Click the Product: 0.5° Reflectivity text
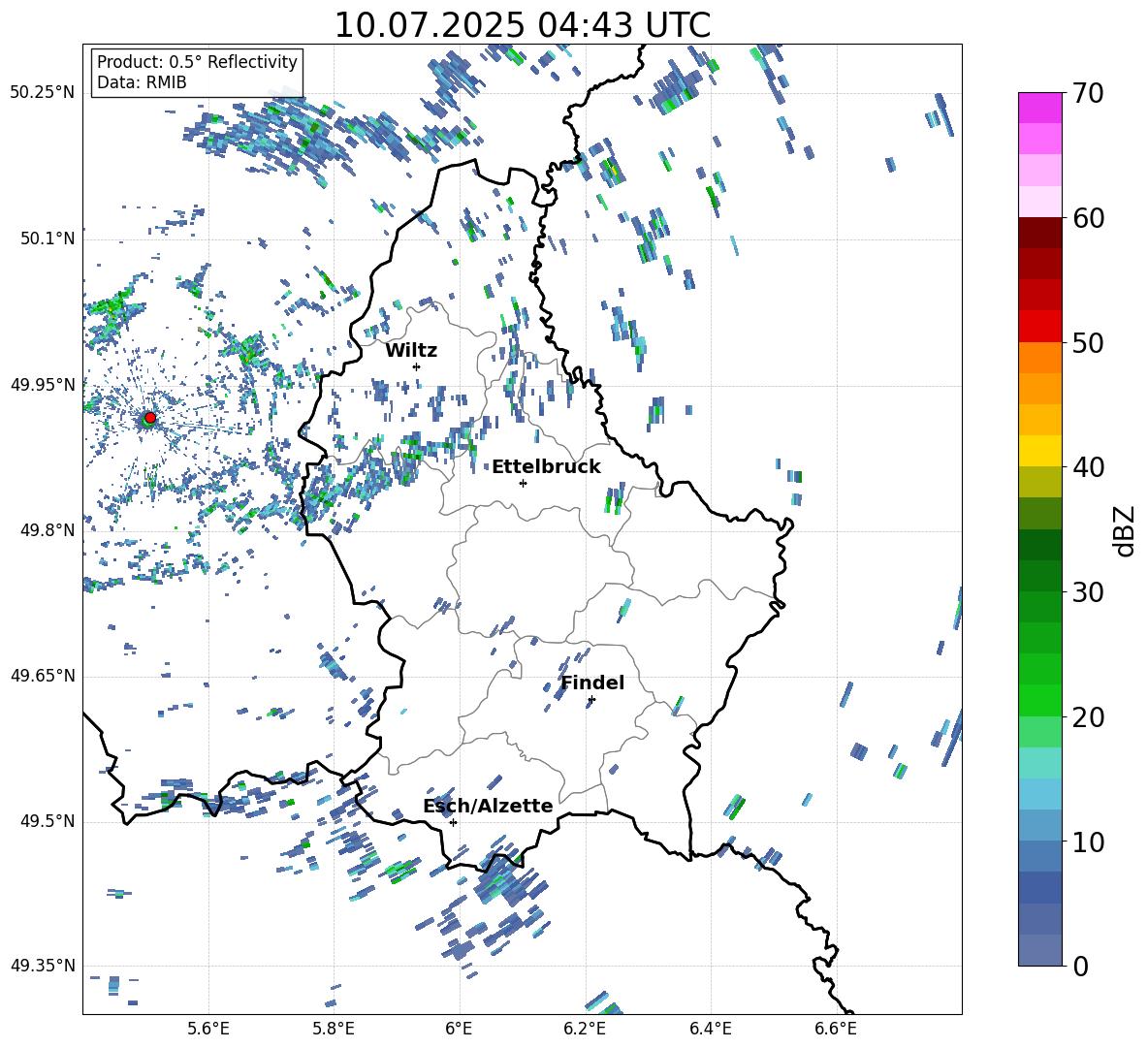The image size is (1148, 1048). tap(197, 61)
